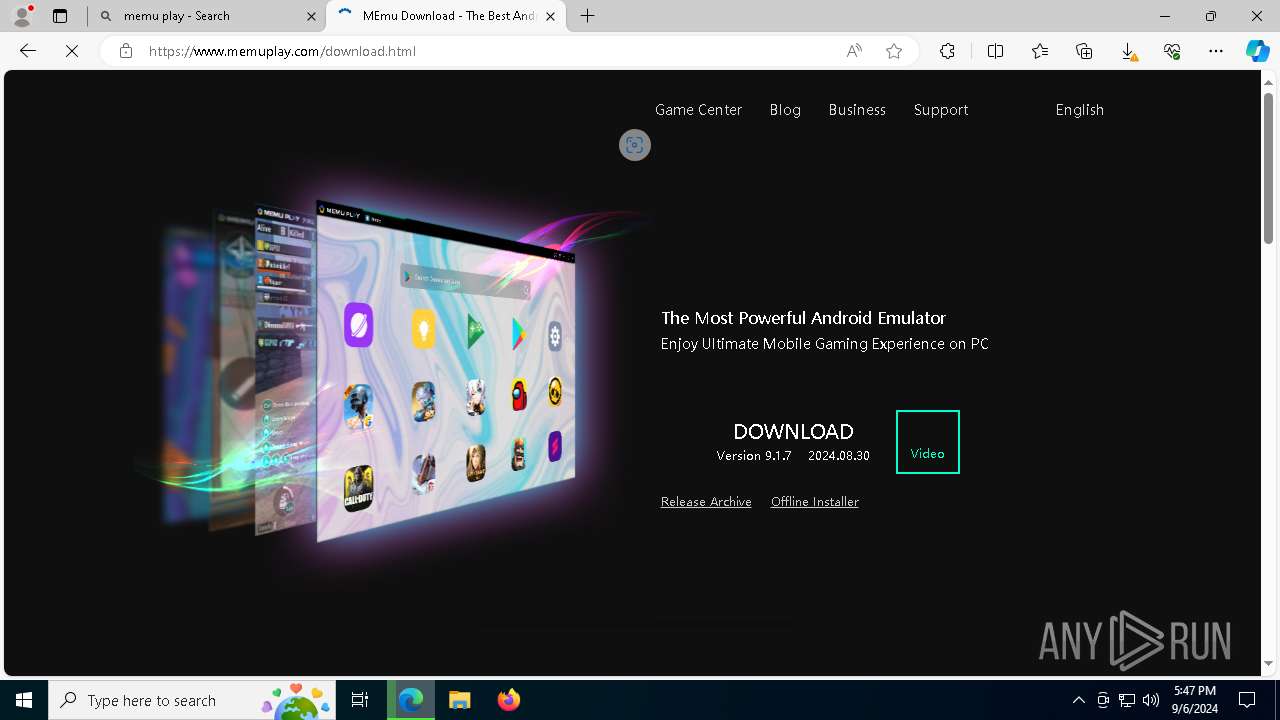Stop loading the page
Viewport: 1280px width, 720px height.
72,51
